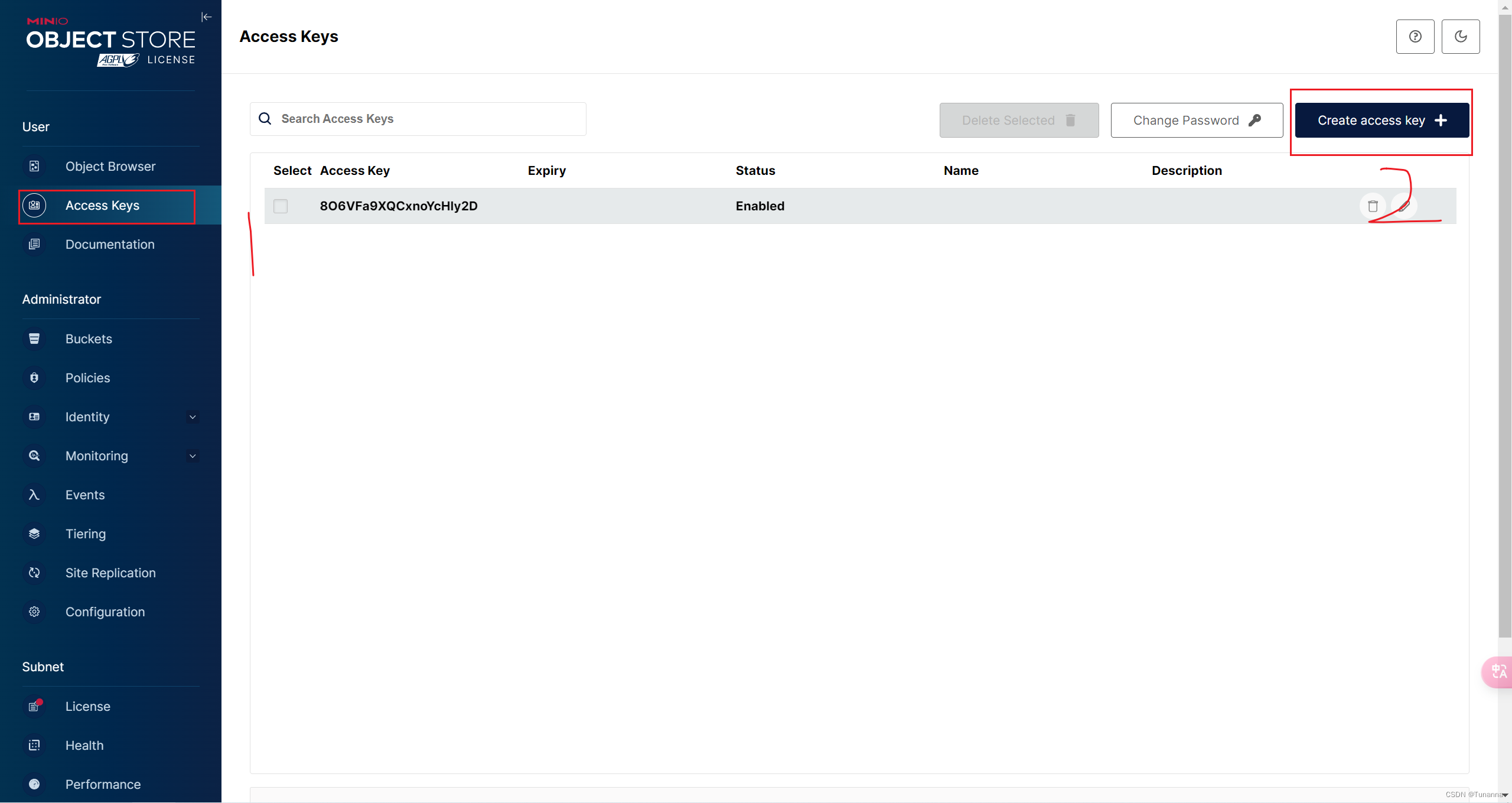The width and height of the screenshot is (1512, 803).
Task: Open the help question mark icon
Action: pyautogui.click(x=1415, y=36)
